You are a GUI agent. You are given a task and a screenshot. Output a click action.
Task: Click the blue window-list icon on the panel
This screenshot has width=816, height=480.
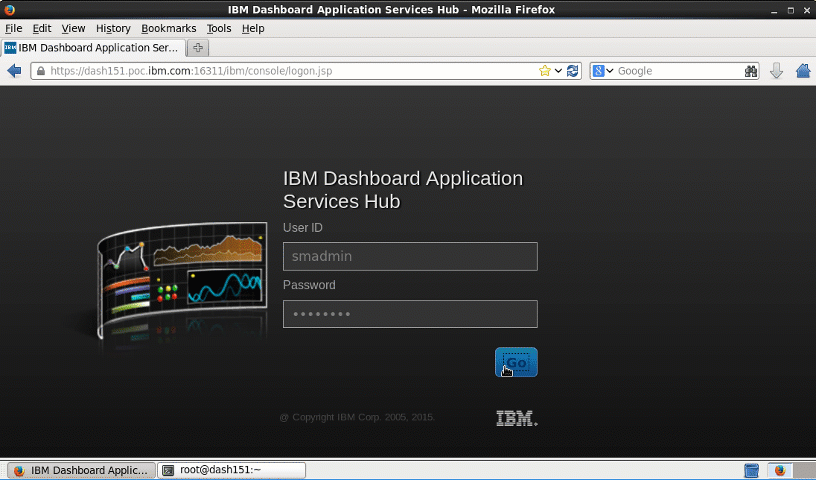coord(751,470)
